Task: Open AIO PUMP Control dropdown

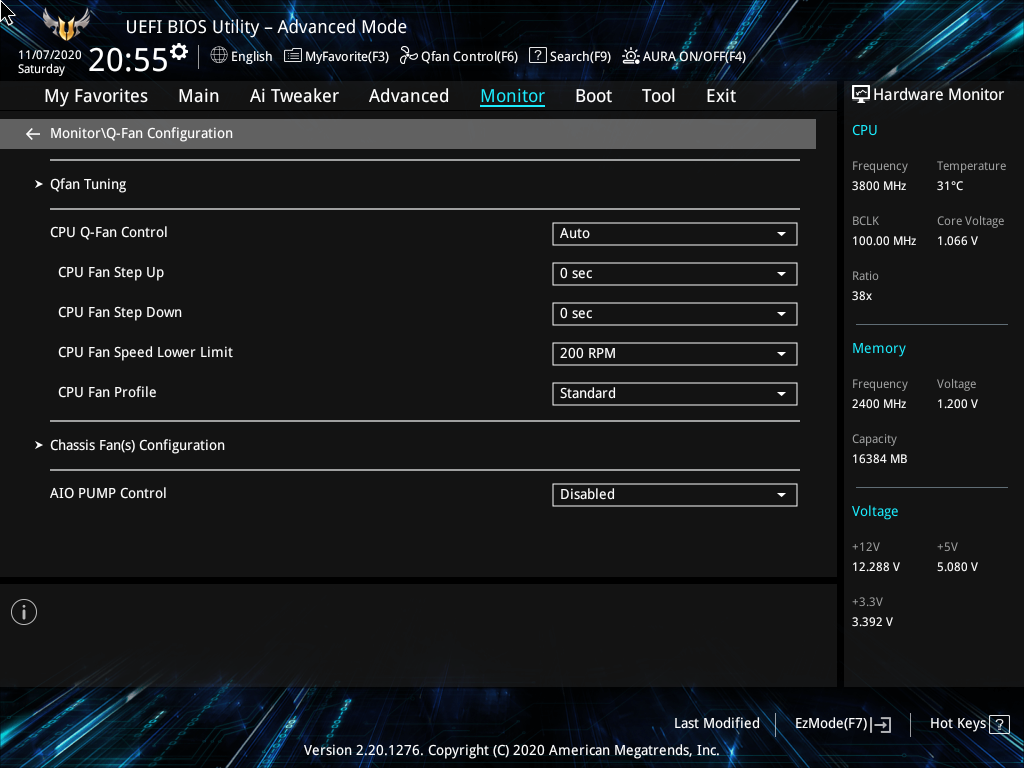Action: click(675, 494)
